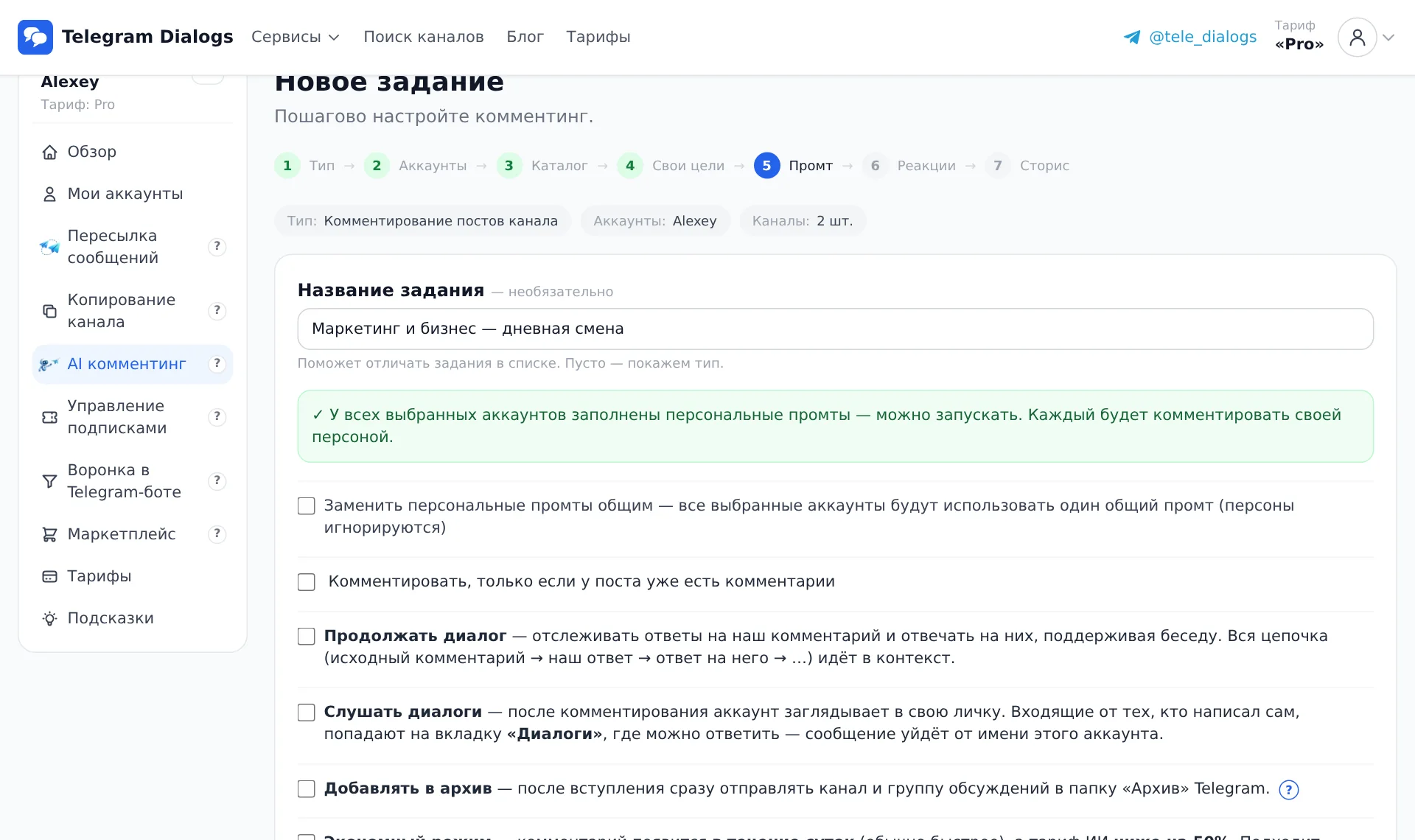The image size is (1415, 840).
Task: Click the Название задания input field
Action: click(x=835, y=329)
